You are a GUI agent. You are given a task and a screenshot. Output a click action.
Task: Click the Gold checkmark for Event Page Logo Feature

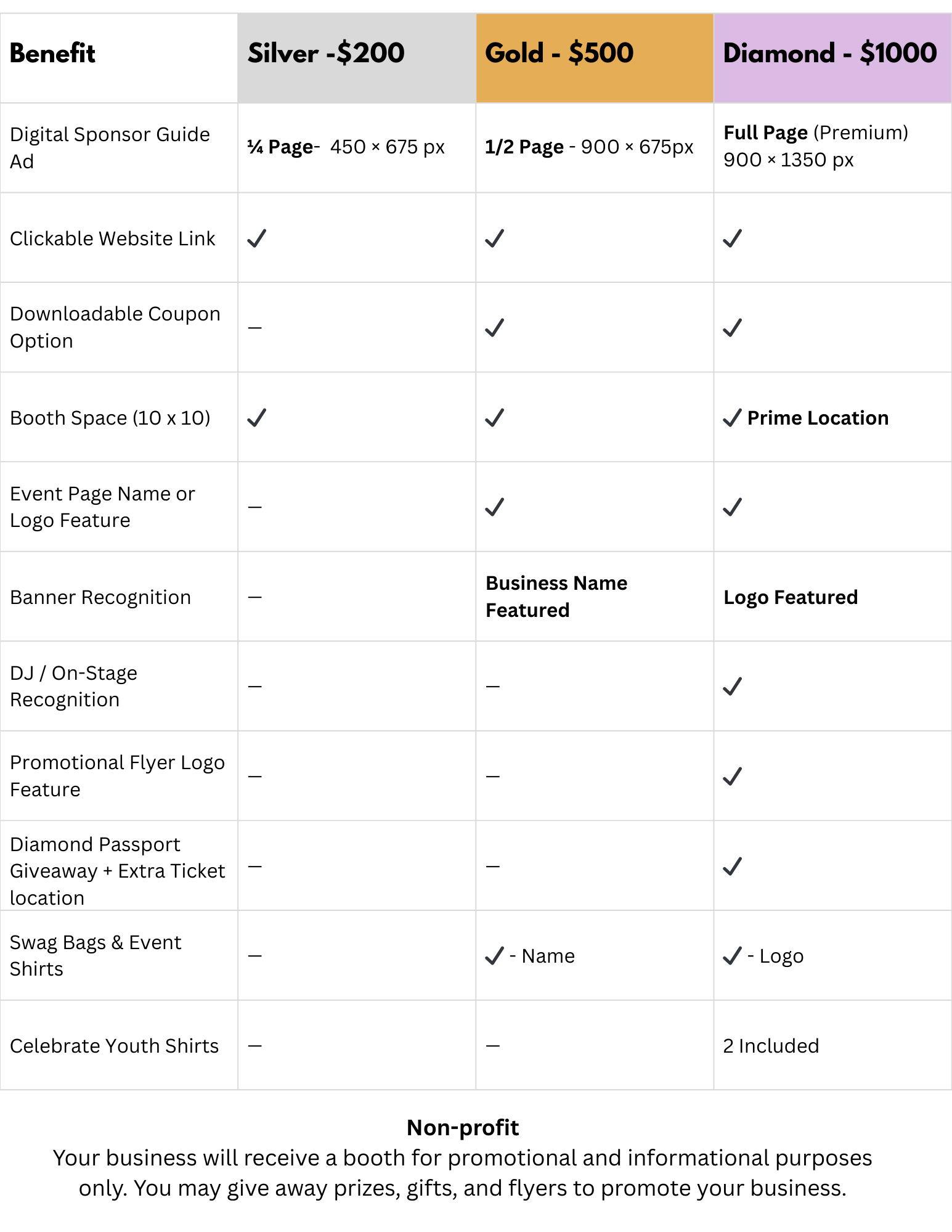click(494, 507)
